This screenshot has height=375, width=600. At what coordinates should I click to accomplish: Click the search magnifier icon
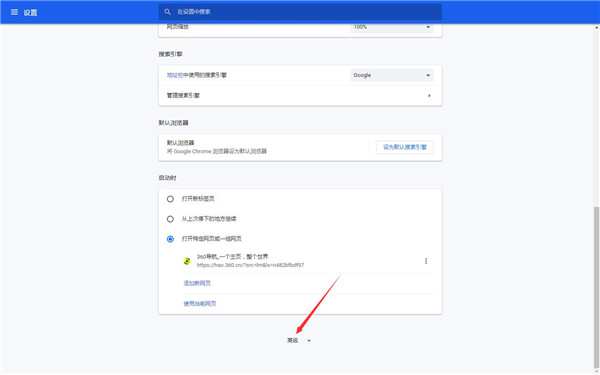pos(167,12)
